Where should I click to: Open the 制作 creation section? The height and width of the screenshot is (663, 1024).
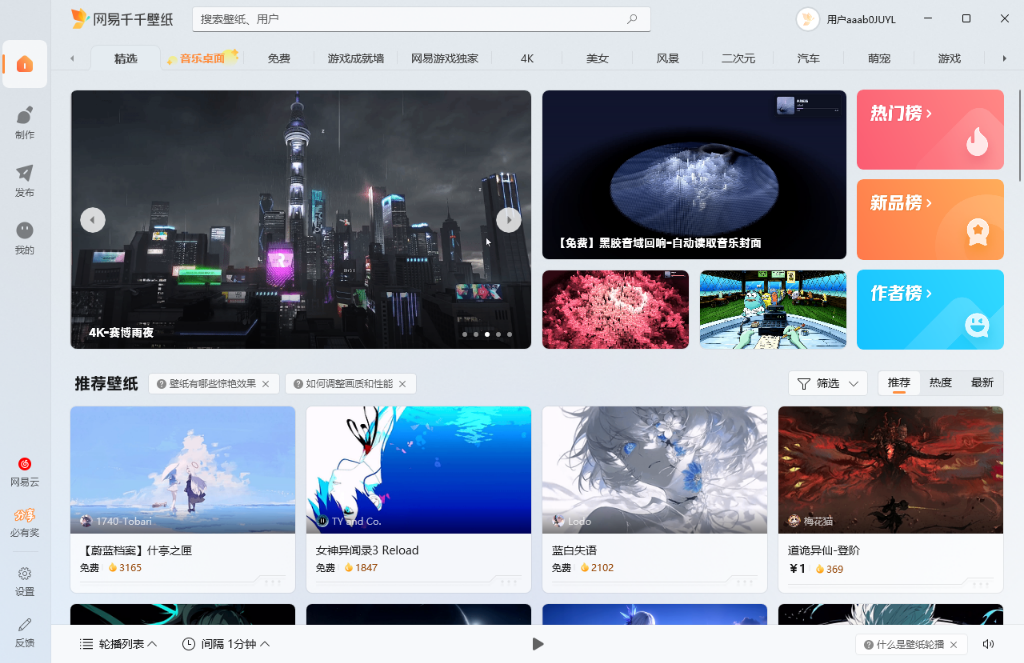25,122
